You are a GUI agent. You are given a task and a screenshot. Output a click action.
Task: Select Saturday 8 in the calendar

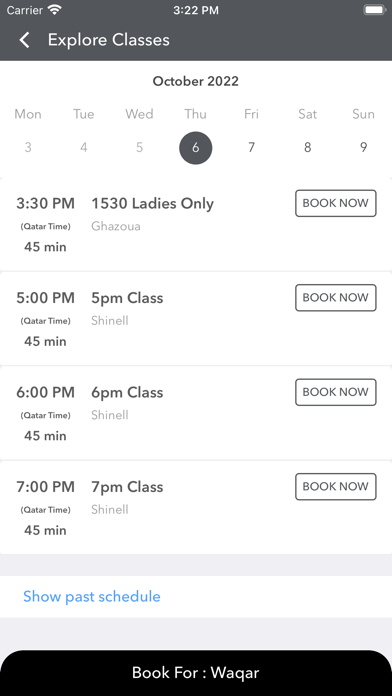[307, 147]
